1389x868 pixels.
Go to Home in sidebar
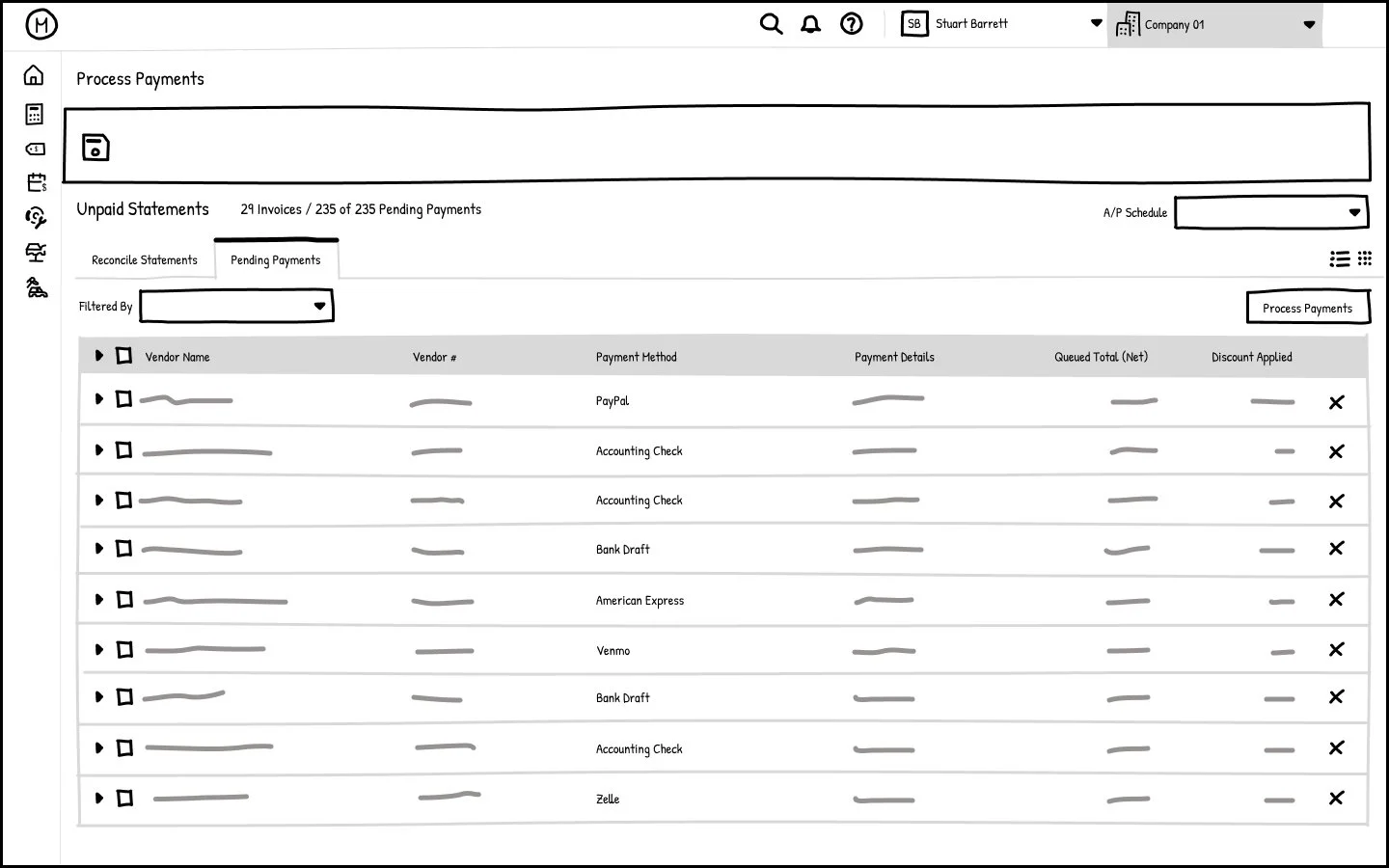tap(35, 75)
